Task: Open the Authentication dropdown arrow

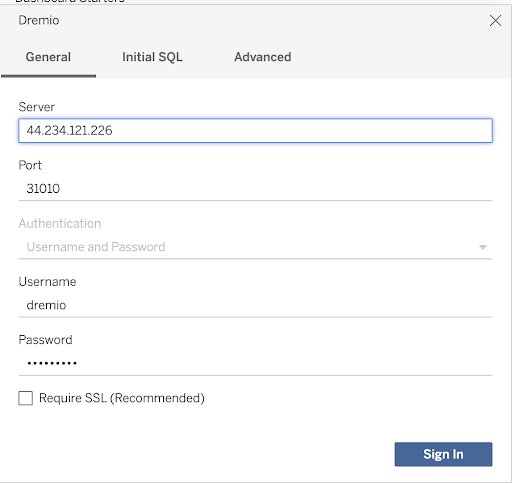Action: click(483, 247)
